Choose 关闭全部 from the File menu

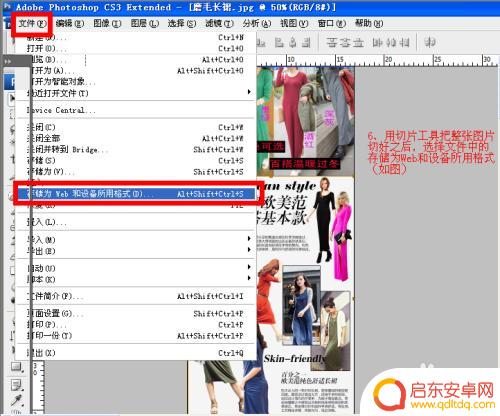tap(136, 138)
